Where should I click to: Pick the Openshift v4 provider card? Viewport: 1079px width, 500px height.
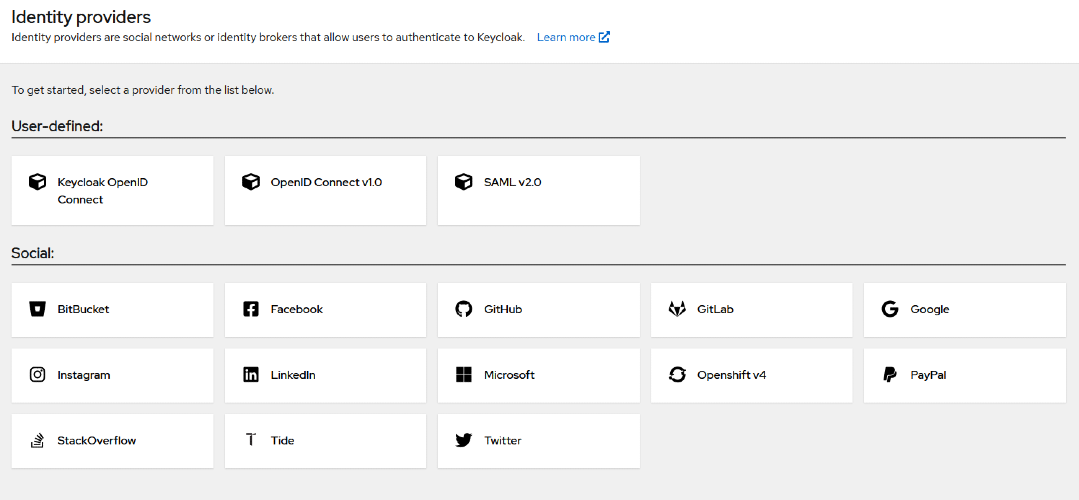click(751, 375)
